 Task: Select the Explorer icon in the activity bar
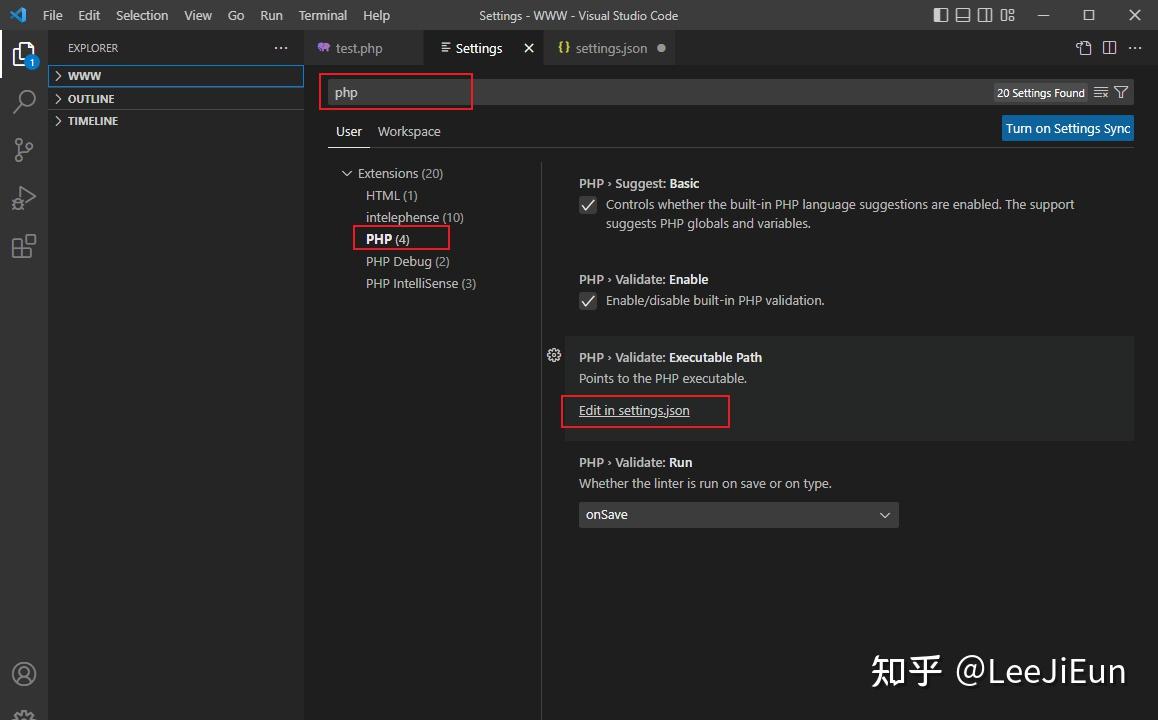[24, 54]
